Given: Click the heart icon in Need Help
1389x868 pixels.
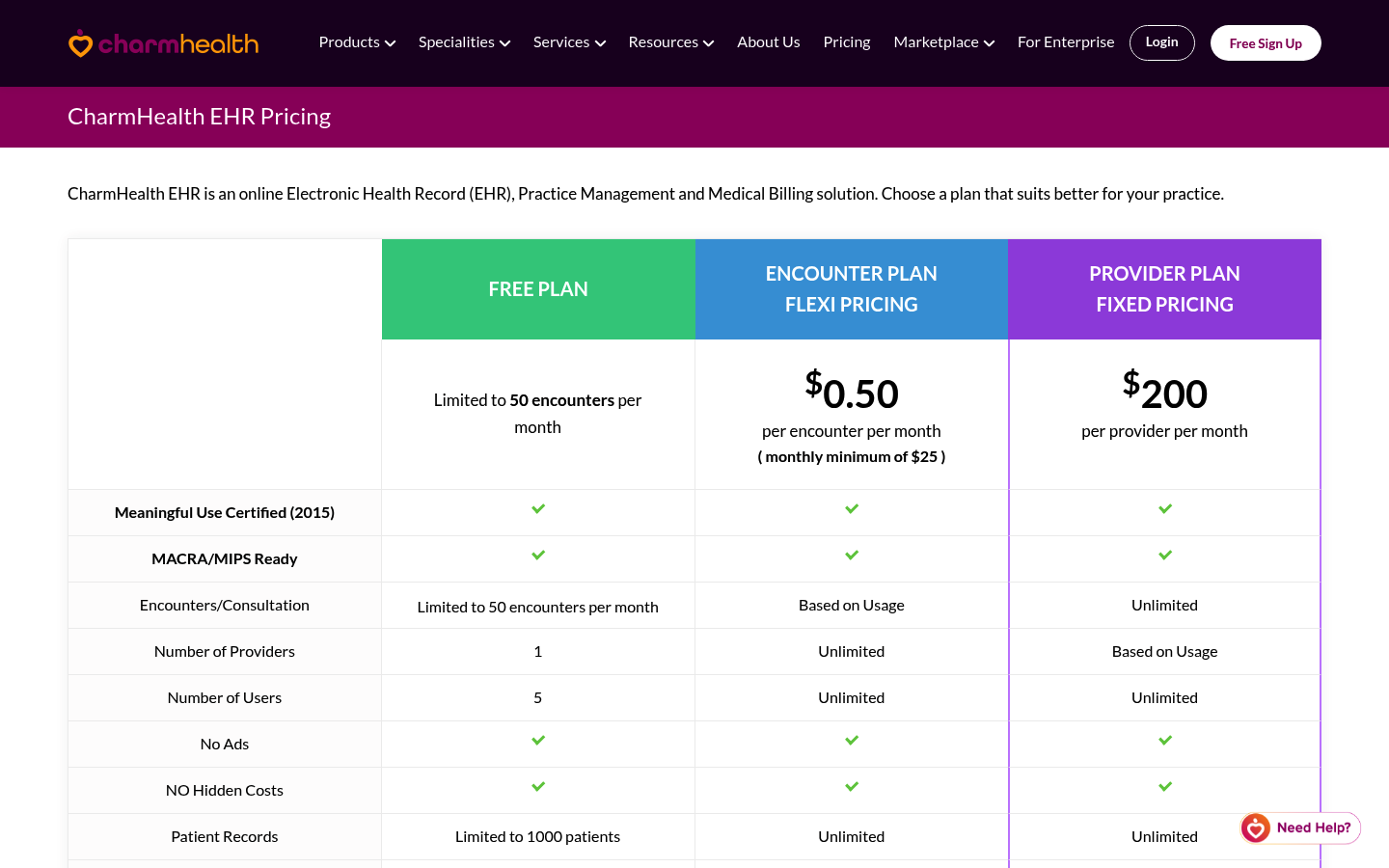Looking at the screenshot, I should (1256, 827).
